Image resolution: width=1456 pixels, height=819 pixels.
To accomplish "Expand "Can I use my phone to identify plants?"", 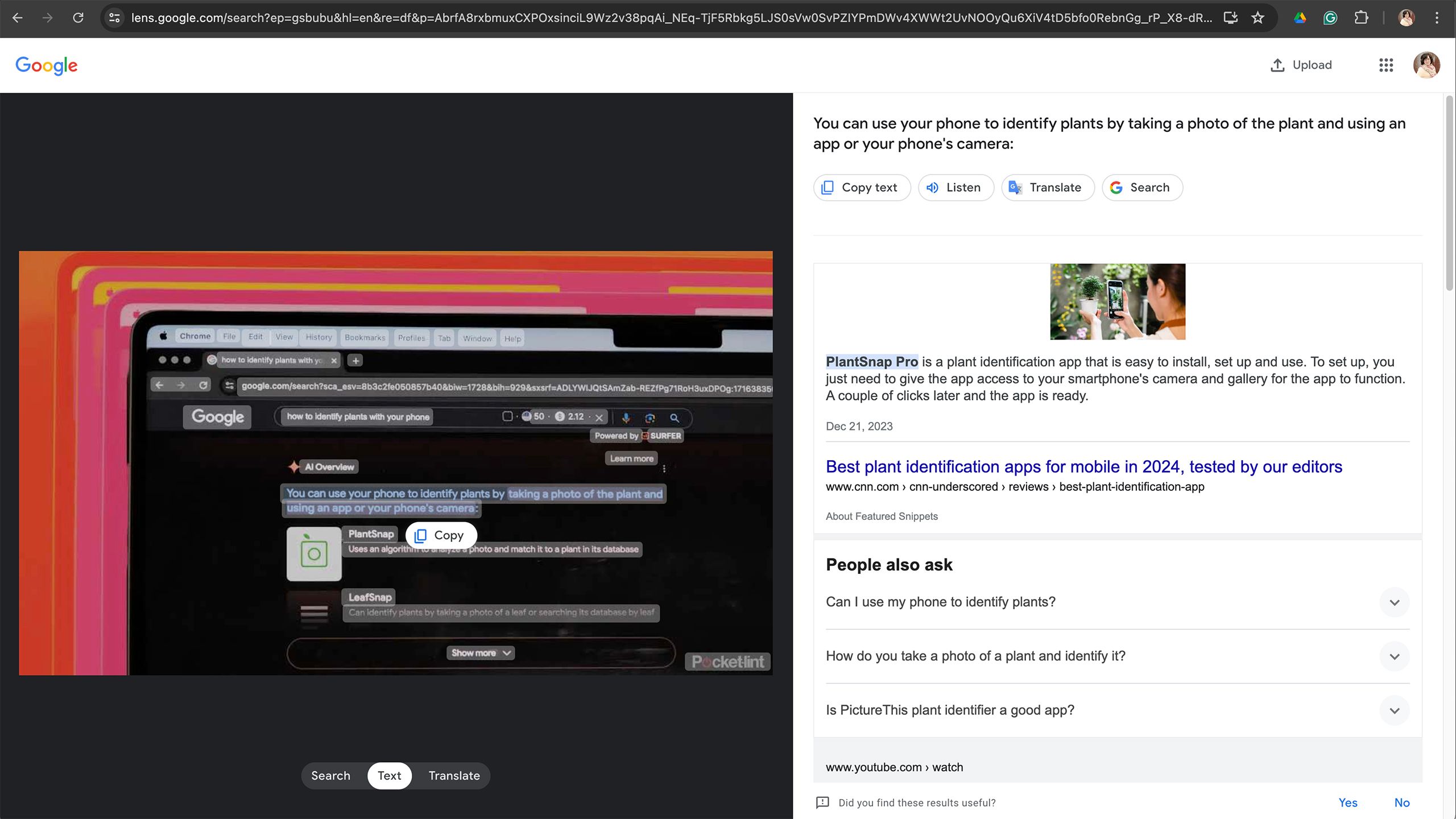I will 1394,602.
